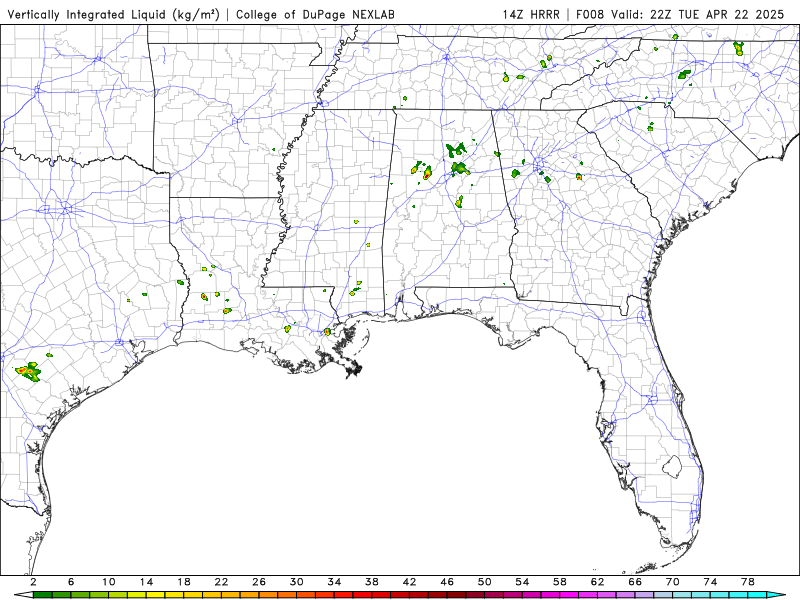Click the cyan right-end arrow of the color bar
The width and height of the screenshot is (800, 600).
[x=776, y=595]
